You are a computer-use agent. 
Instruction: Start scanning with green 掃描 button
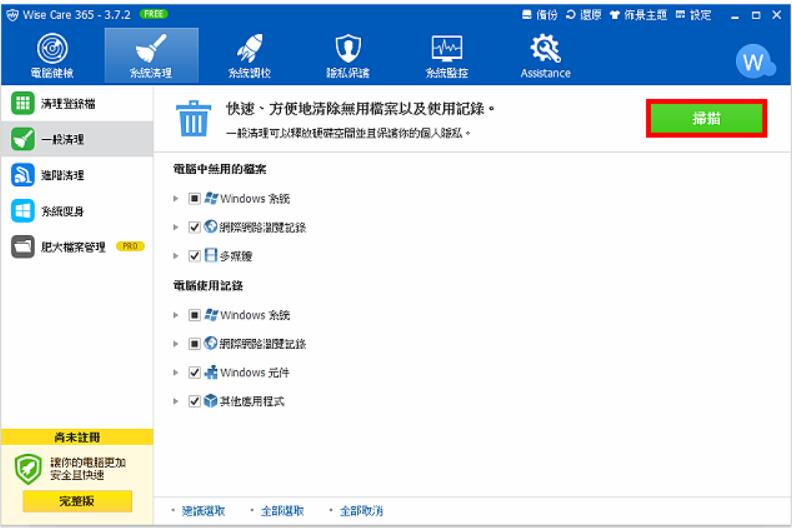707,119
